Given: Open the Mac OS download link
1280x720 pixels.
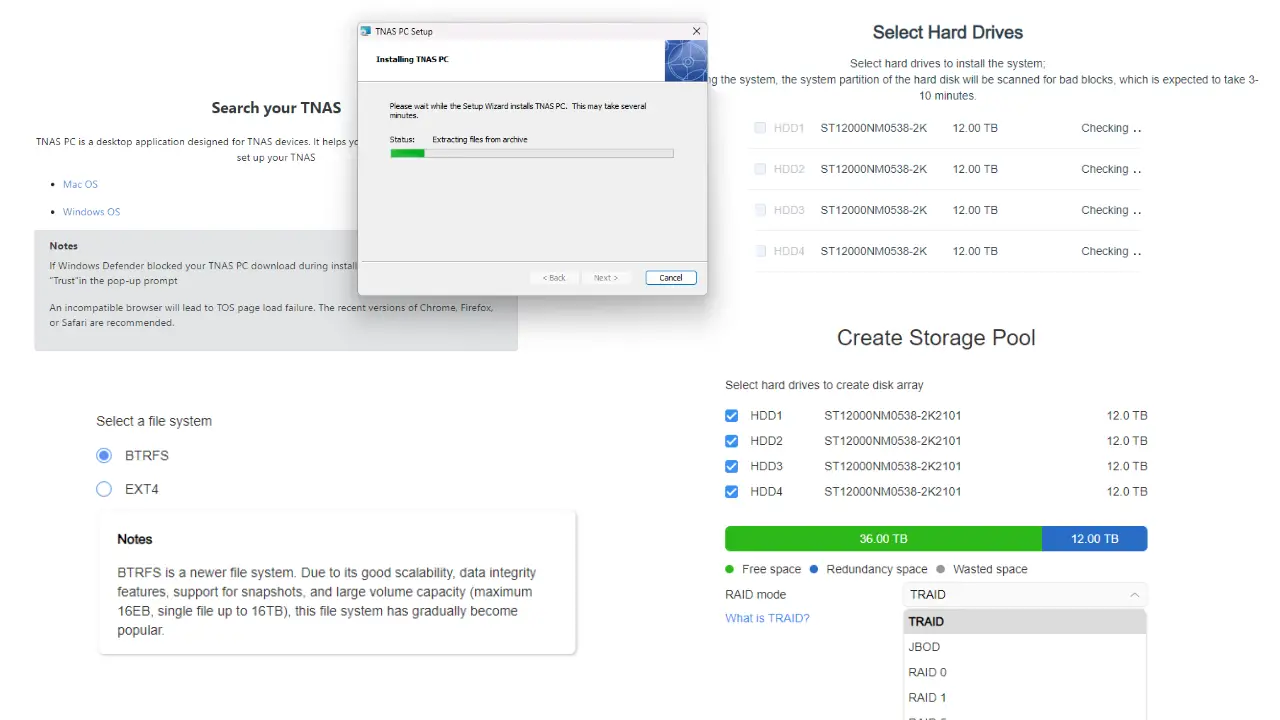Looking at the screenshot, I should click(80, 184).
